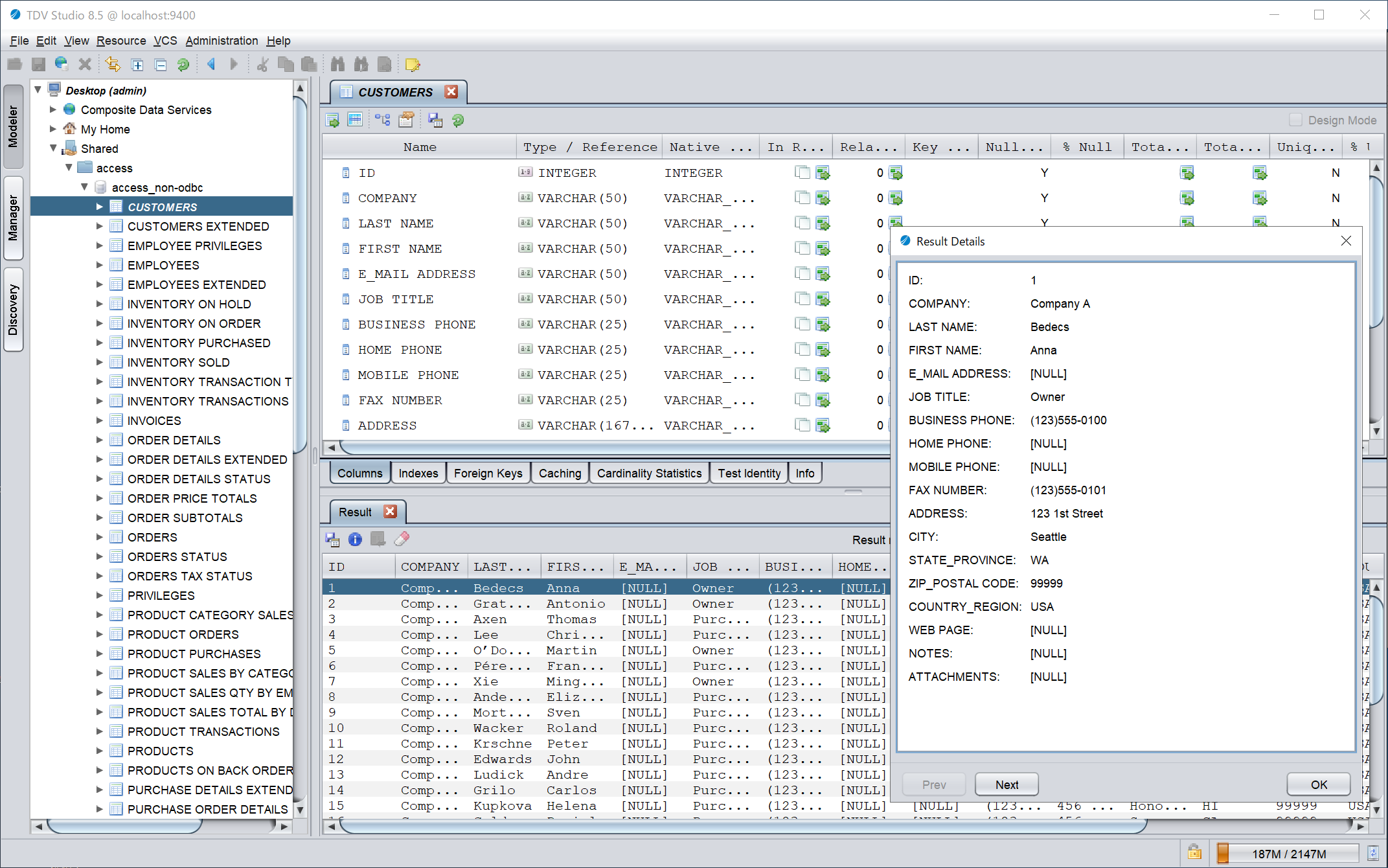Click the 187M / 2147M memory usage bar
The width and height of the screenshot is (1388, 868).
pos(1288,853)
